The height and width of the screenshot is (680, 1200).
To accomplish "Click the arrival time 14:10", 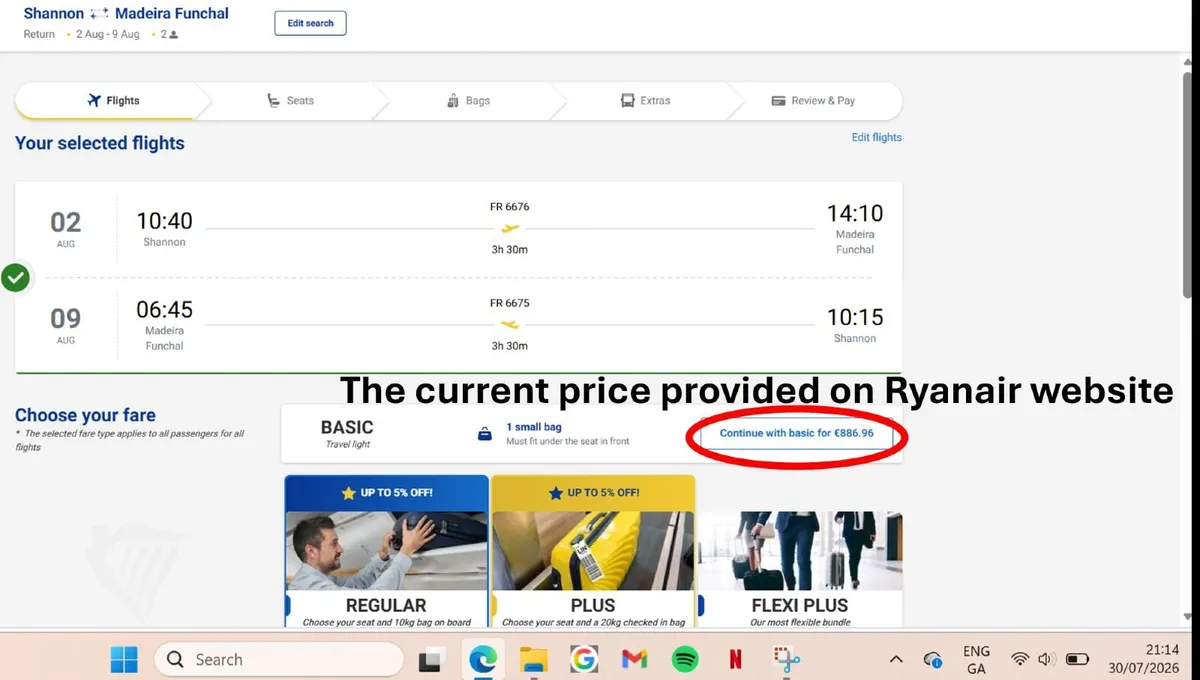I will coord(855,213).
